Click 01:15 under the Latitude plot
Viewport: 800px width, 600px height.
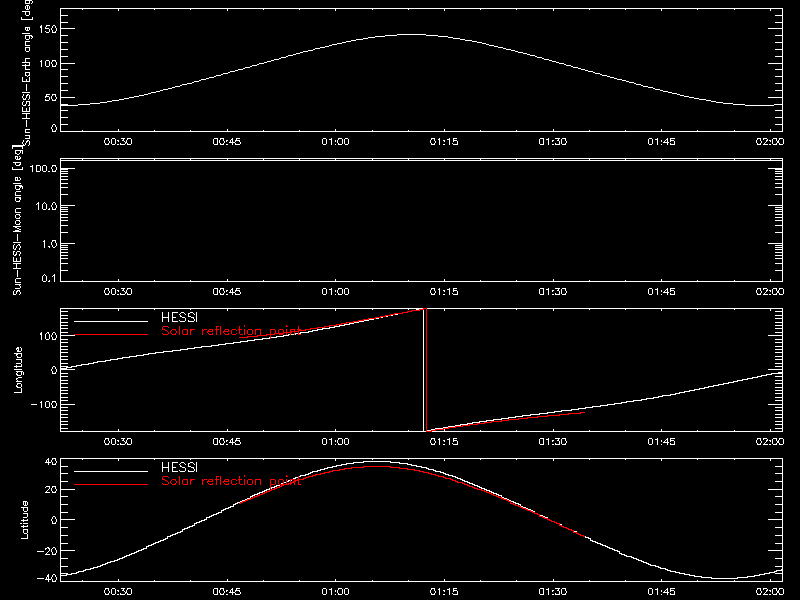444,592
